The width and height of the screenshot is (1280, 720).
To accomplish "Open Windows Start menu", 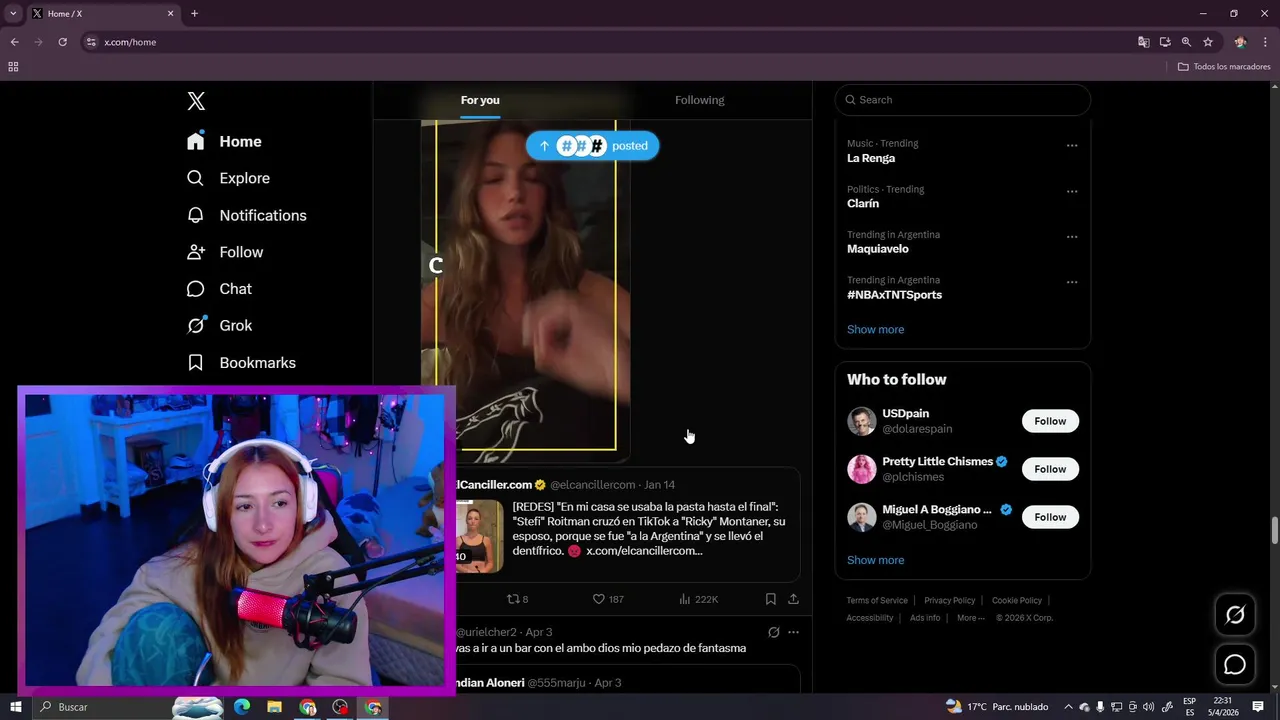I will pyautogui.click(x=15, y=707).
